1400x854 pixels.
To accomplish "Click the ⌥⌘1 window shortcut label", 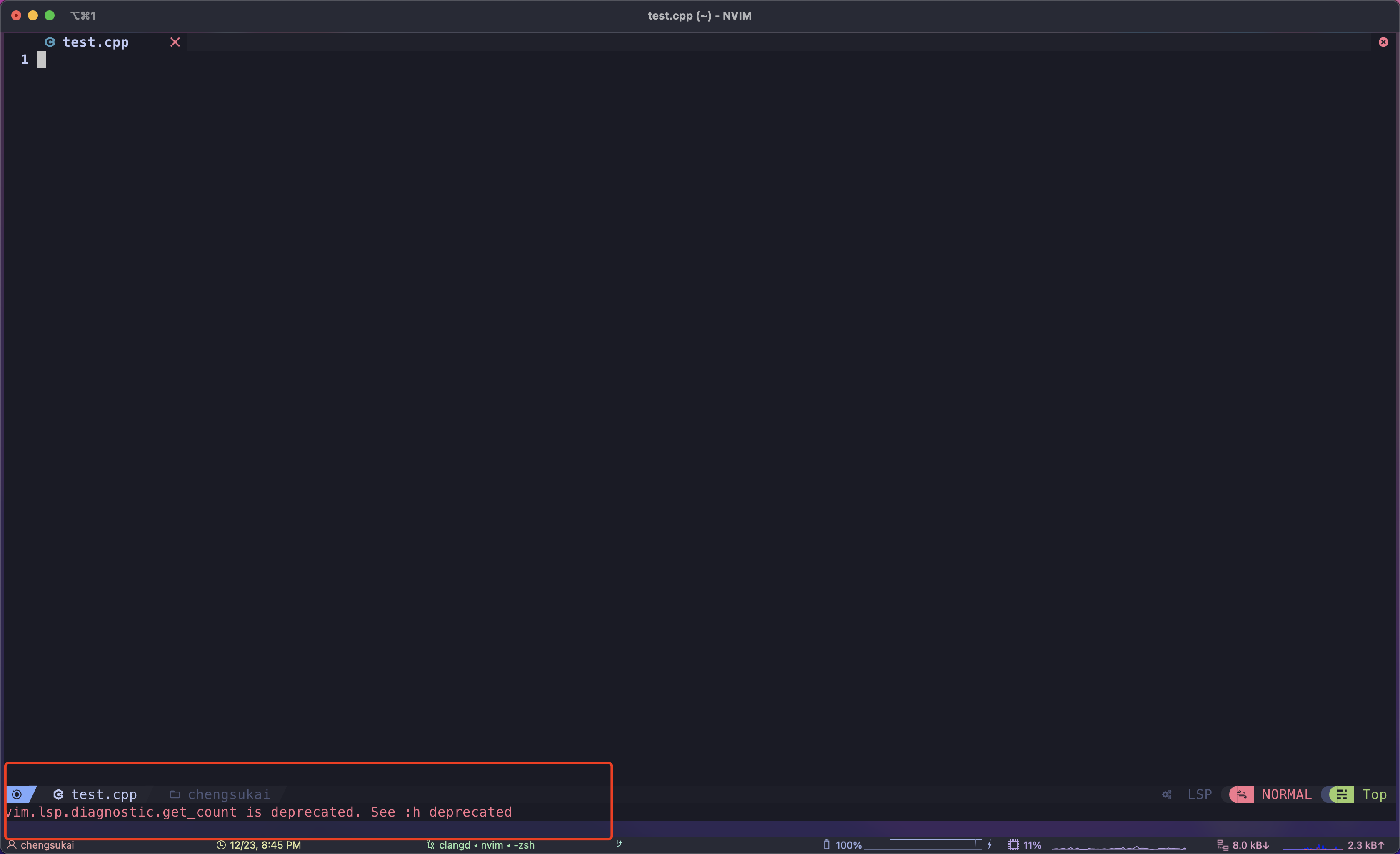I will [83, 15].
